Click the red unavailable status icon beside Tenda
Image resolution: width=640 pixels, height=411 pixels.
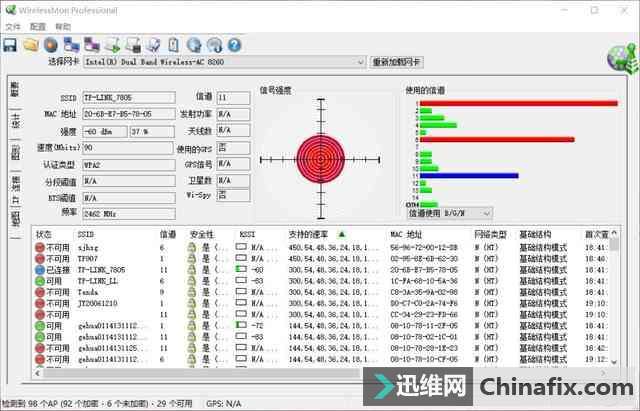tap(38, 293)
